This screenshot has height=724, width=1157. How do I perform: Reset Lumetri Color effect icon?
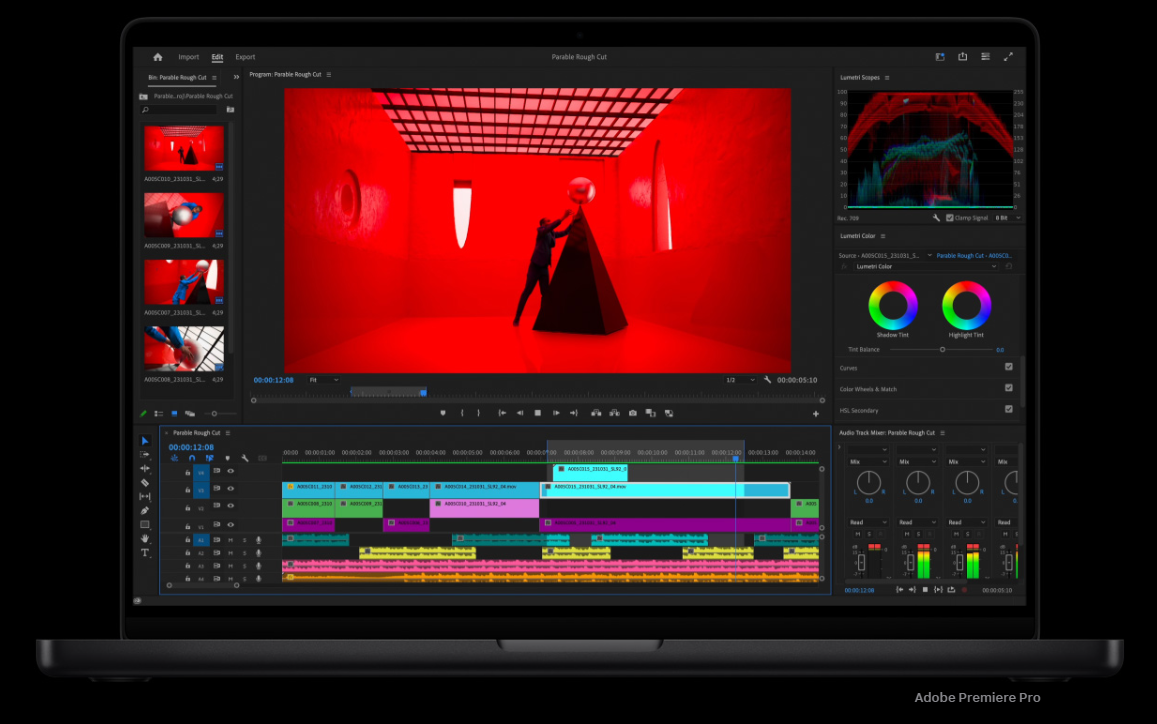tap(1009, 266)
